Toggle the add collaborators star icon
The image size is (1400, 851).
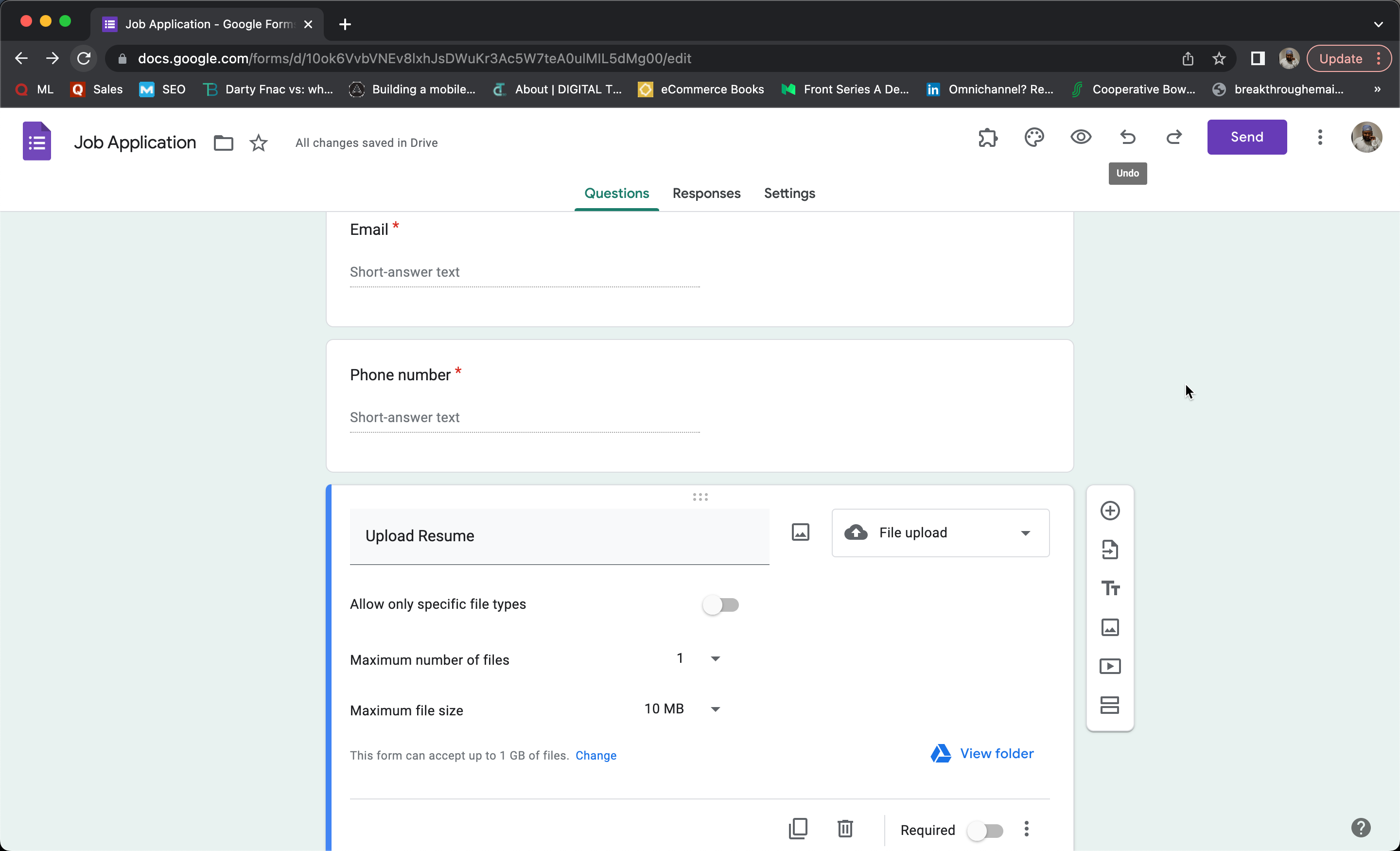point(258,141)
